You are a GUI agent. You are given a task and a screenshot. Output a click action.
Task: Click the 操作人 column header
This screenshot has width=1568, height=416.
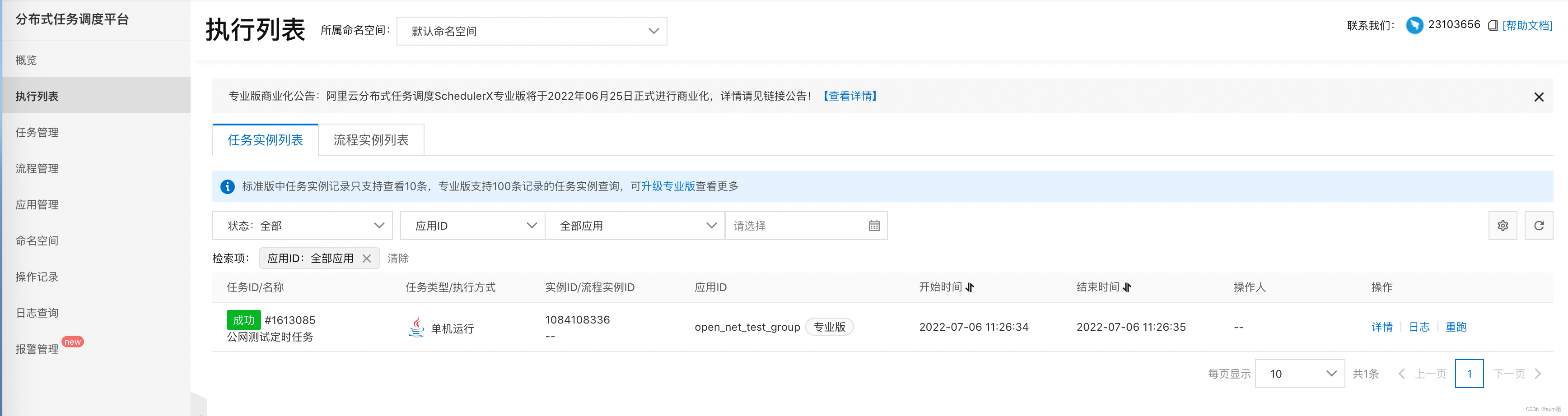[x=1249, y=287]
